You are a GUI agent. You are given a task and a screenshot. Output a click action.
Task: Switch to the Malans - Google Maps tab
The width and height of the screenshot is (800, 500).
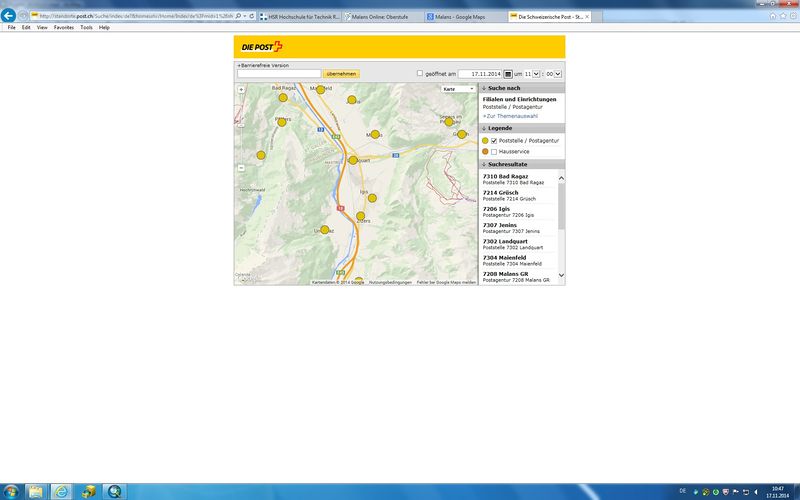coord(465,17)
